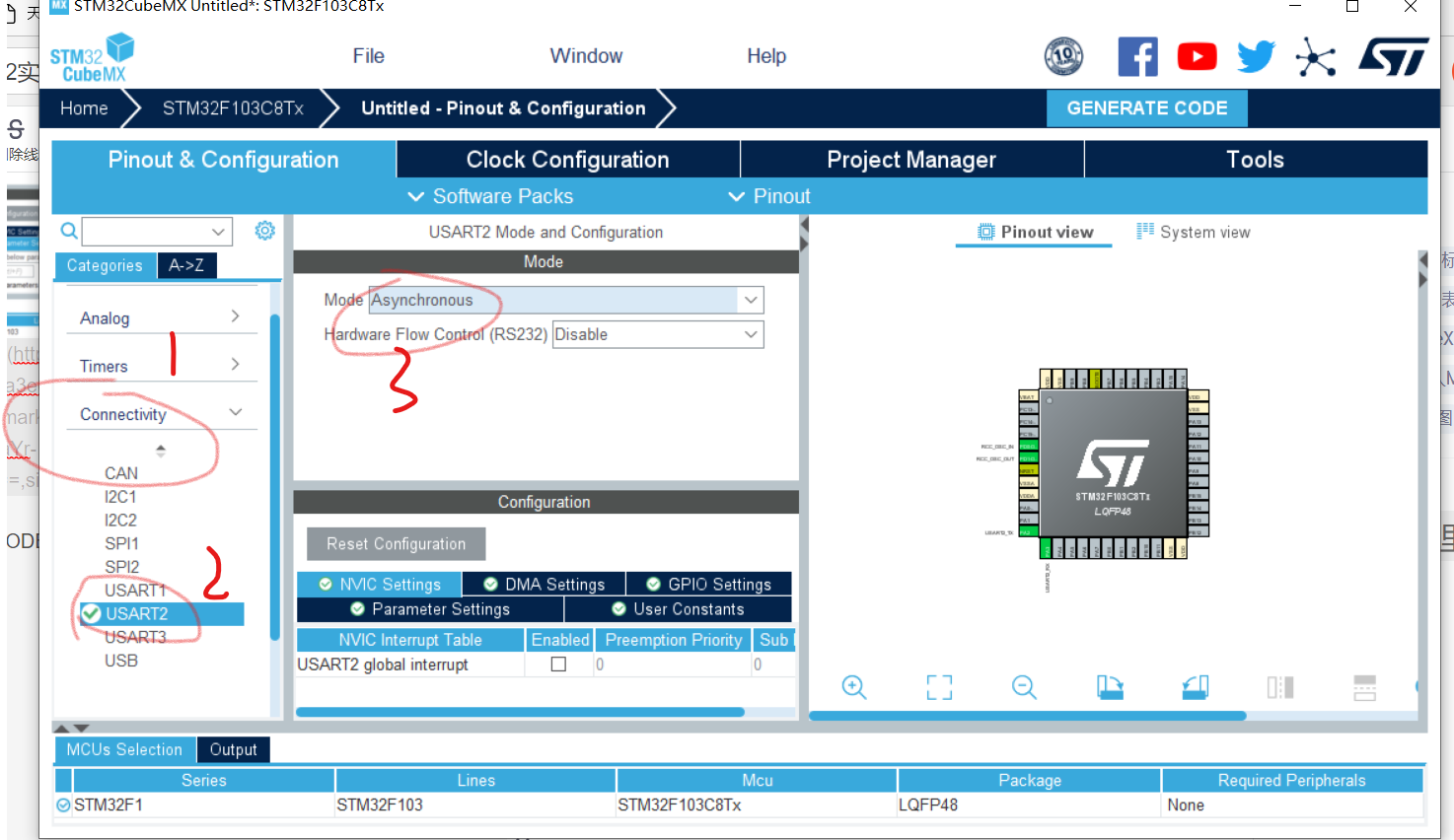Open Hardware Flow Control Disable dropdown
The image size is (1454, 840).
[x=751, y=335]
